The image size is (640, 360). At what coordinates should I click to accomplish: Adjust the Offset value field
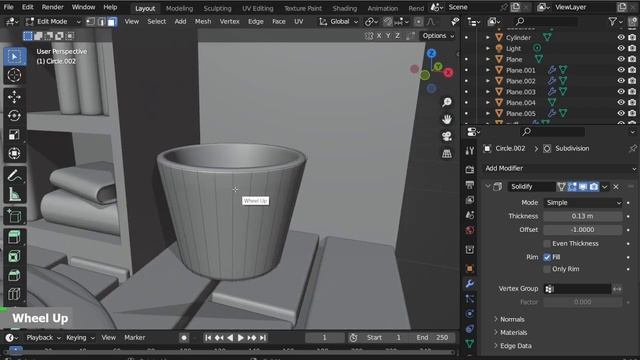click(582, 230)
